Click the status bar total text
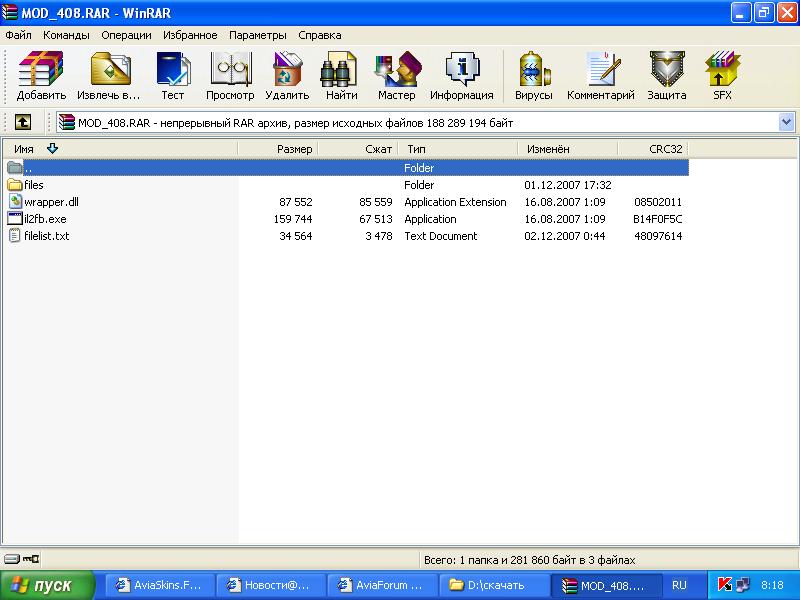 [530, 560]
